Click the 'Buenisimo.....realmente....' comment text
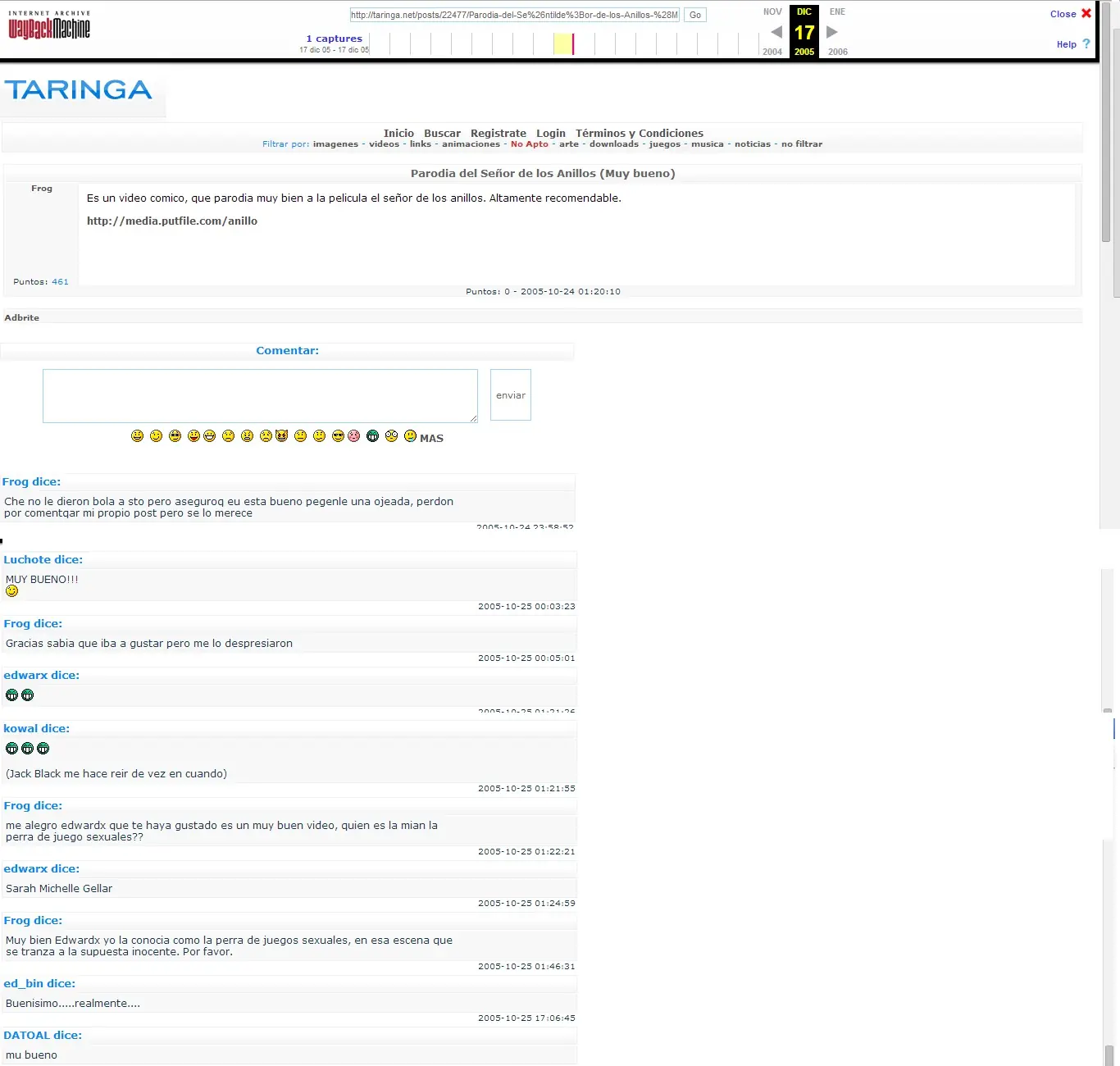 click(73, 1003)
